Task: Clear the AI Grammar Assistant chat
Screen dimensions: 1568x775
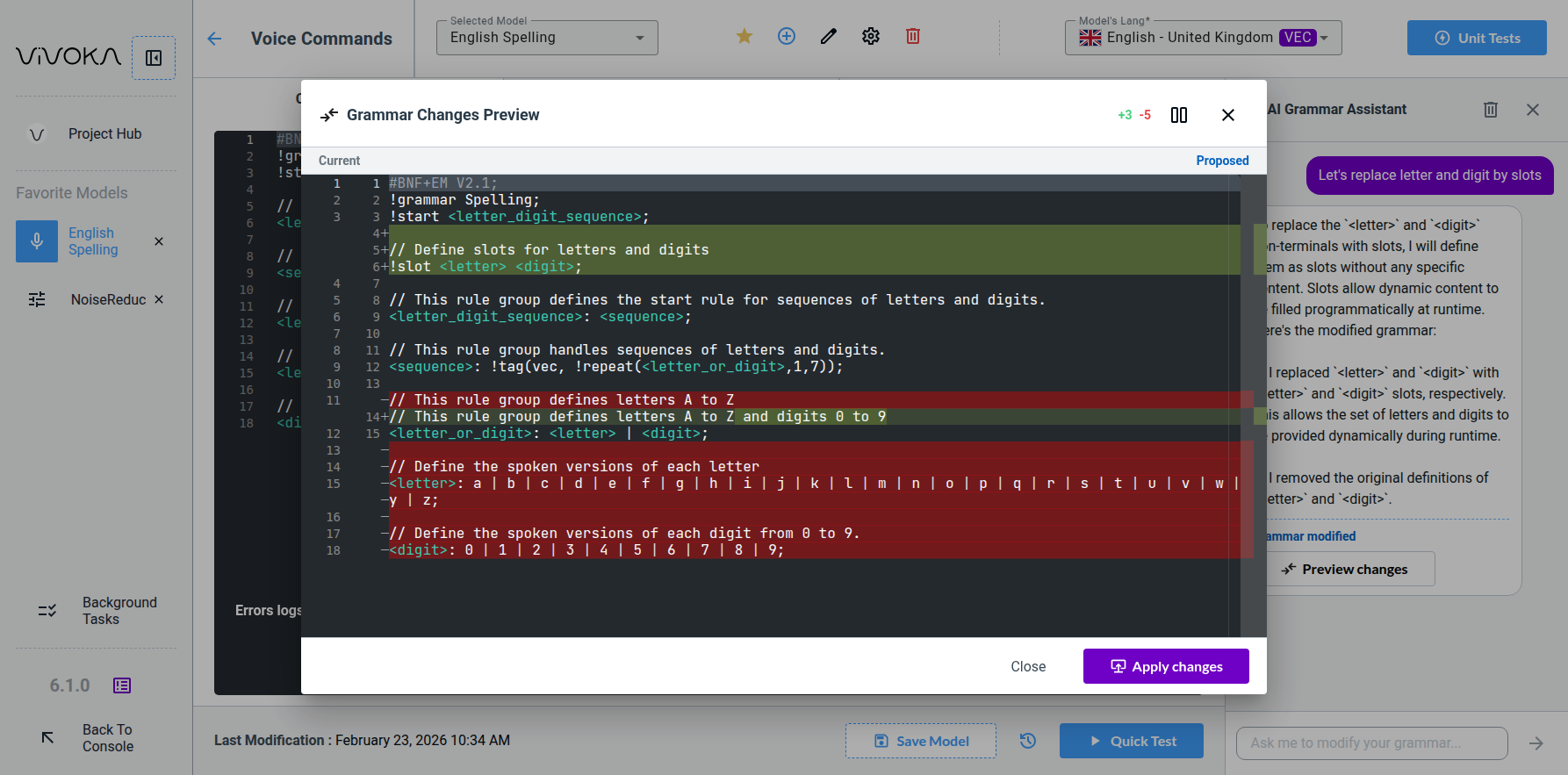Action: pyautogui.click(x=1490, y=110)
